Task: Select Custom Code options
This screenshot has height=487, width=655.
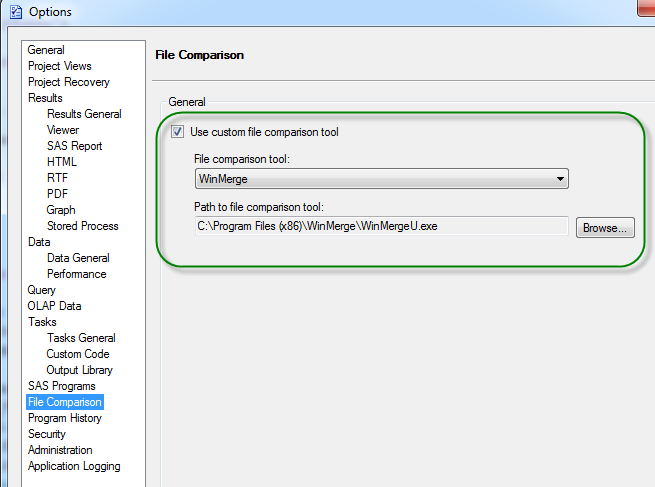Action: click(78, 354)
